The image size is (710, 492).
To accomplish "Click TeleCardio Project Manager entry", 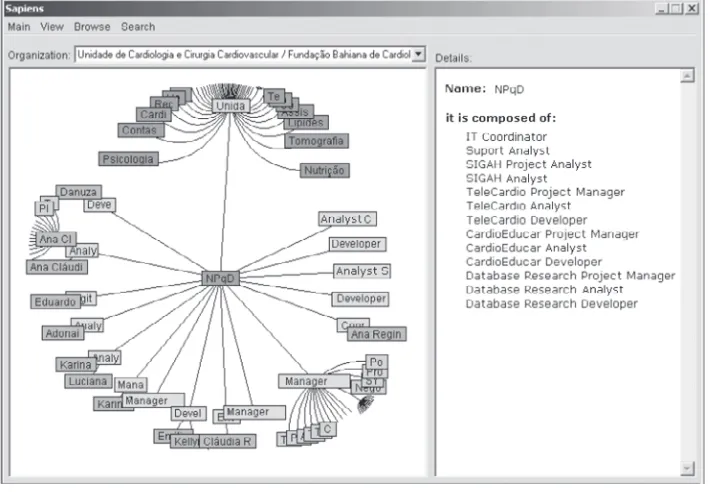I will click(x=545, y=192).
